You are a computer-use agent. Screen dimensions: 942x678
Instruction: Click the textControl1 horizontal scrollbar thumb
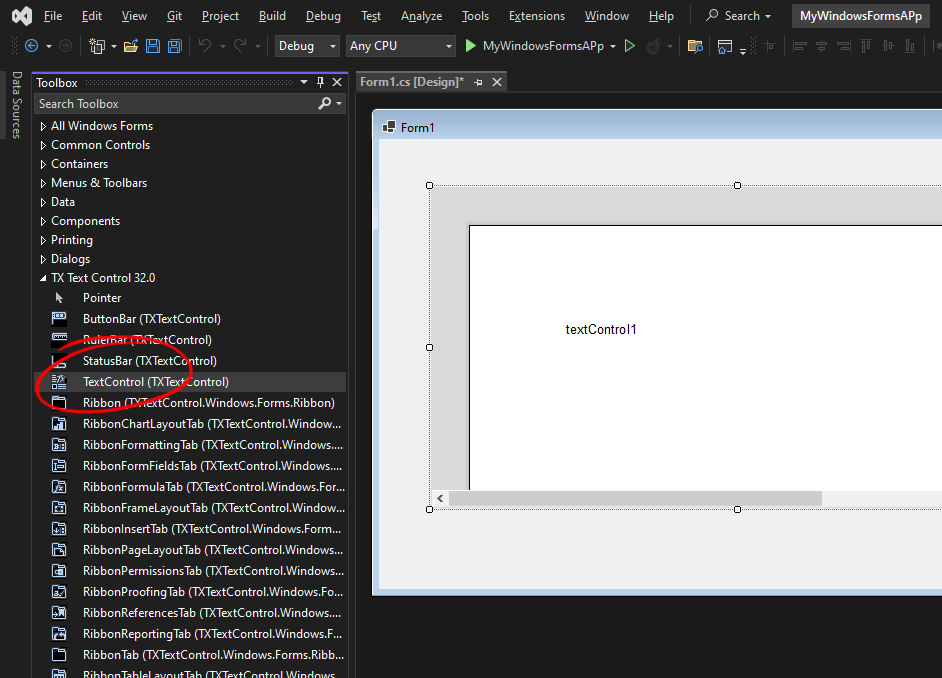click(635, 498)
